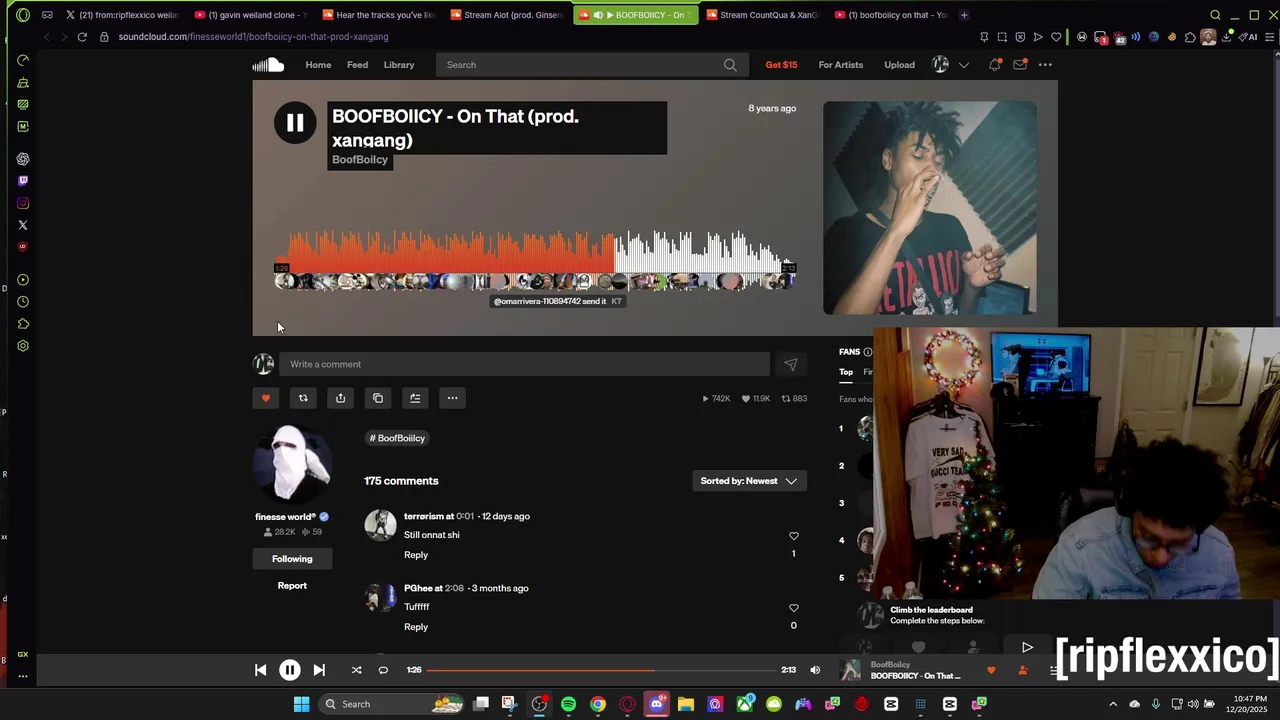Open Instagram in the Opera sidebar

(x=23, y=203)
